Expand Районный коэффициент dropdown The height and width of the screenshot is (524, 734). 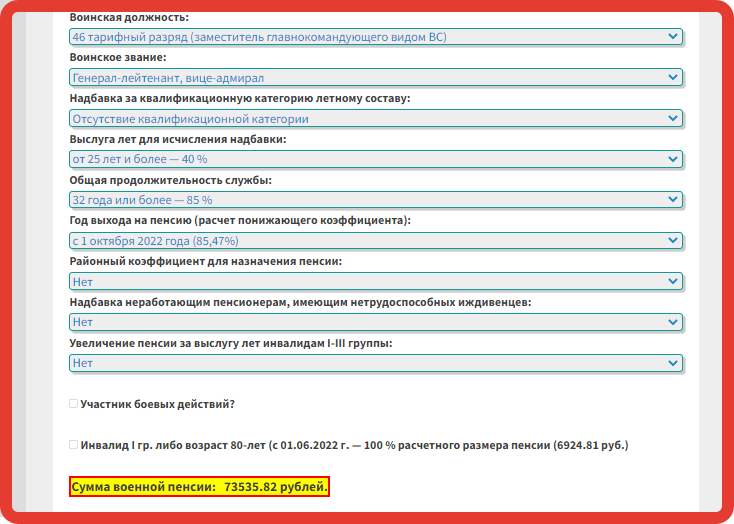pos(375,281)
